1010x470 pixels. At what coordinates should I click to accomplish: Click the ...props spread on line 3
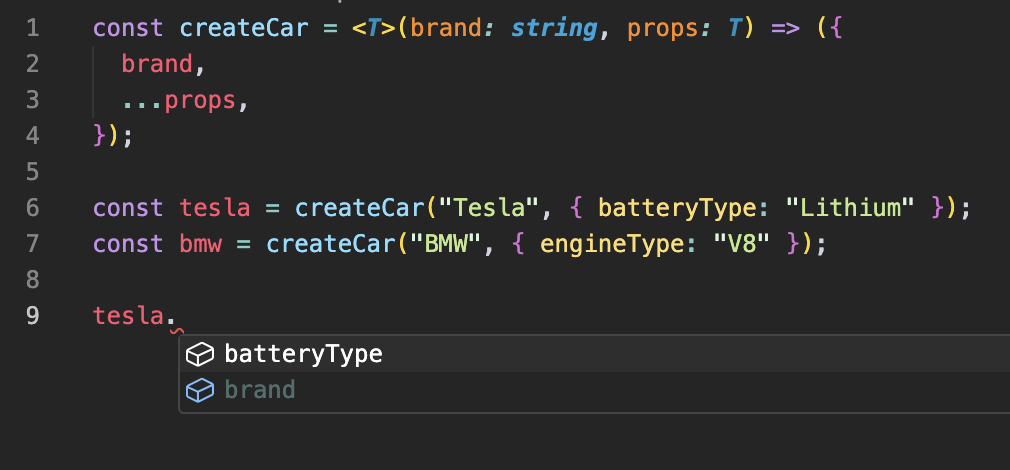[179, 100]
